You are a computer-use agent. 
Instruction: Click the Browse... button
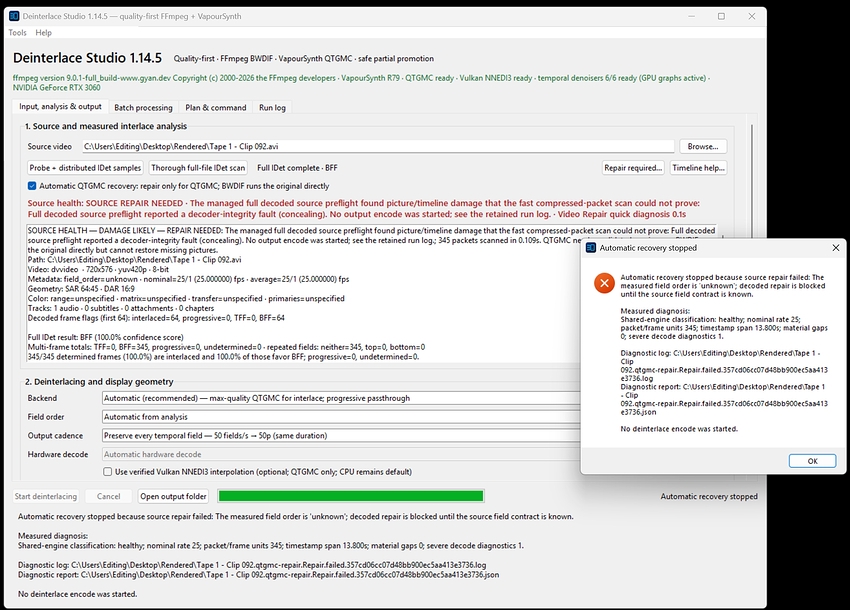coord(703,146)
